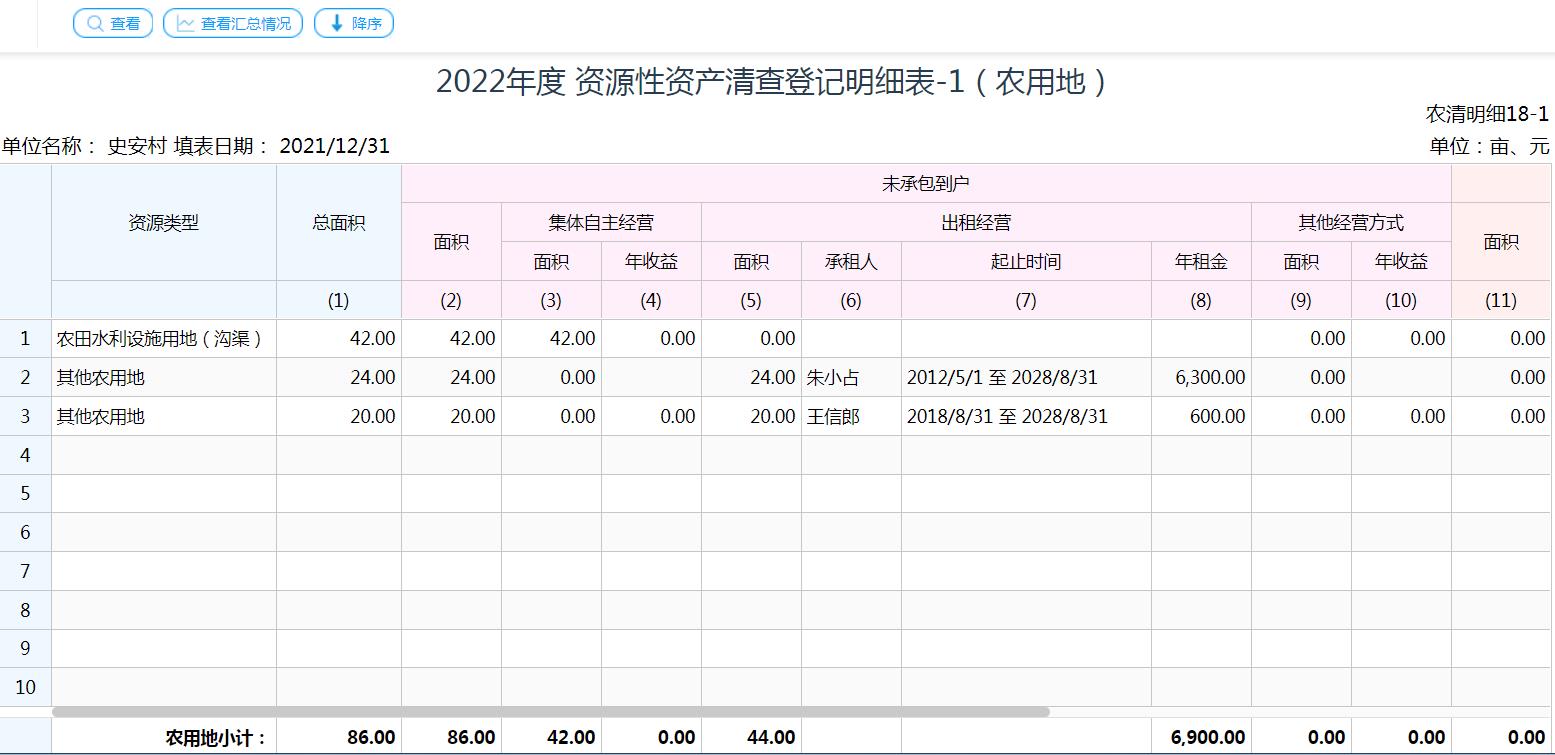
Task: Click the horizontal scrollbar under the table
Action: (550, 712)
